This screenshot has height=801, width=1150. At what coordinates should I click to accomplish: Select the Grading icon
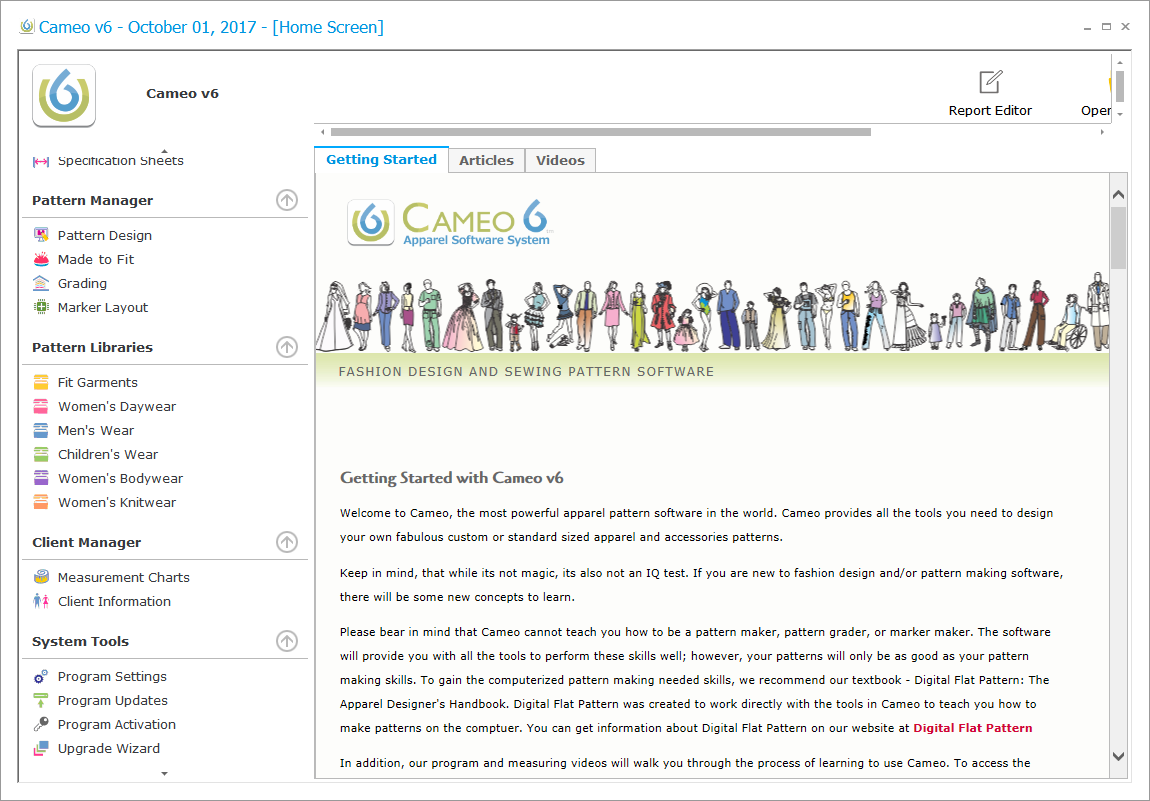(41, 283)
